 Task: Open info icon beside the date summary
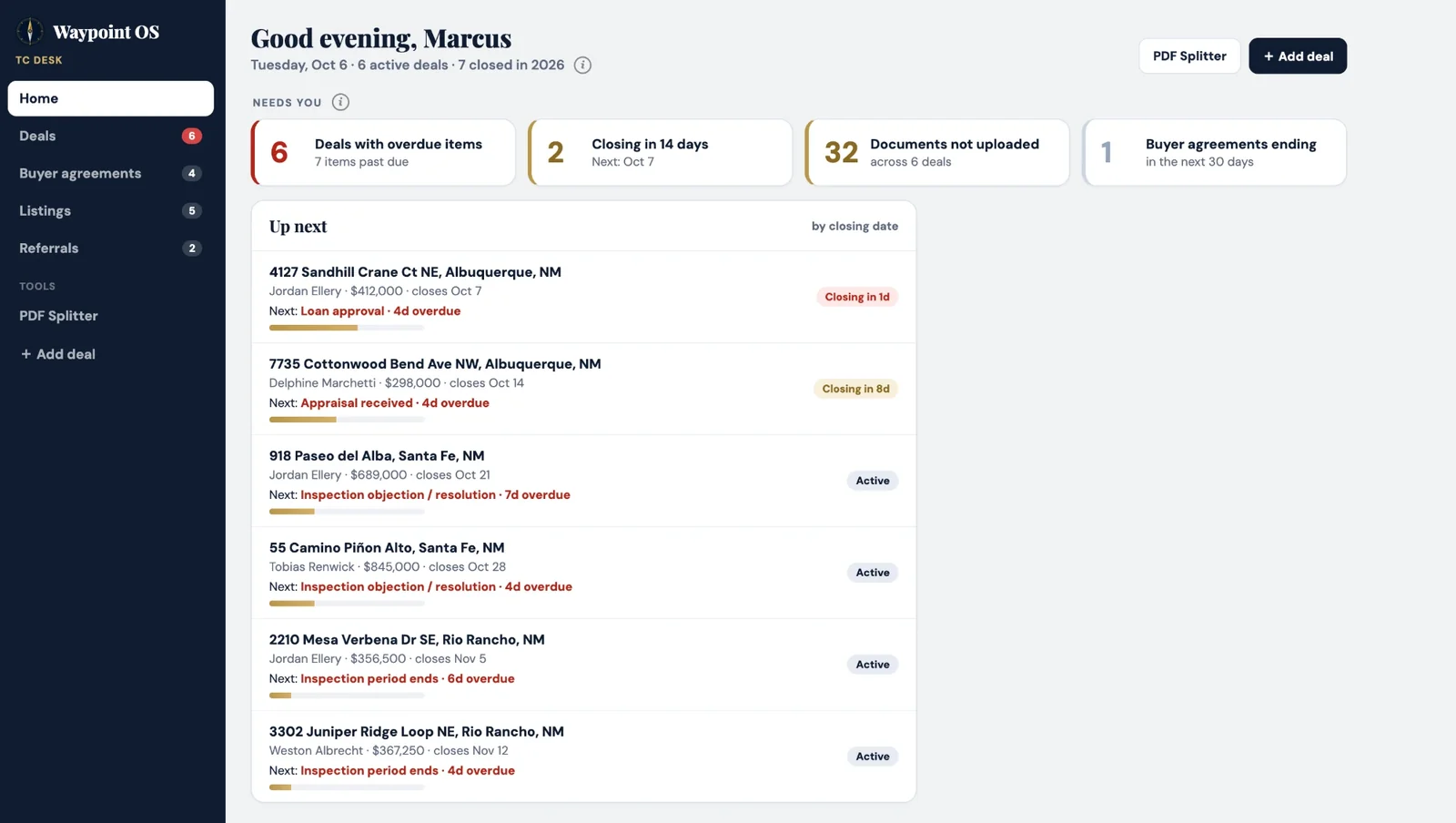pyautogui.click(x=582, y=66)
